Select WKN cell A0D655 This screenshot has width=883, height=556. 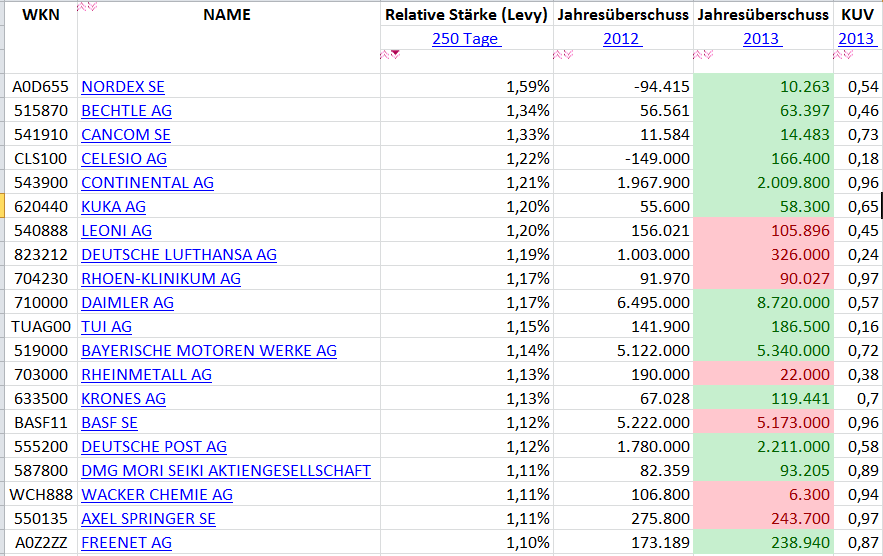click(x=41, y=87)
